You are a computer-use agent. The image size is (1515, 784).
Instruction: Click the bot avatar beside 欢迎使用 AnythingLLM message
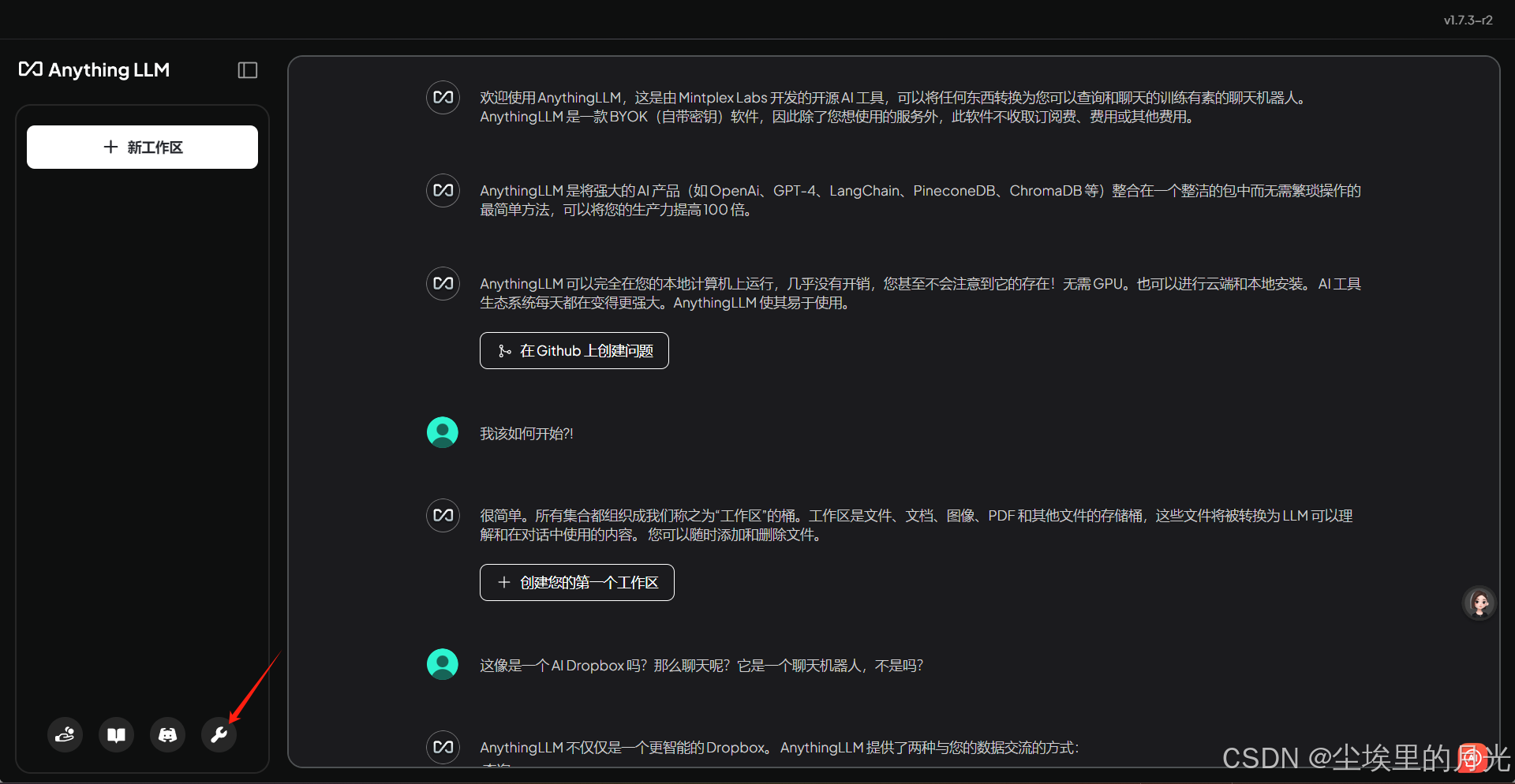coord(443,98)
